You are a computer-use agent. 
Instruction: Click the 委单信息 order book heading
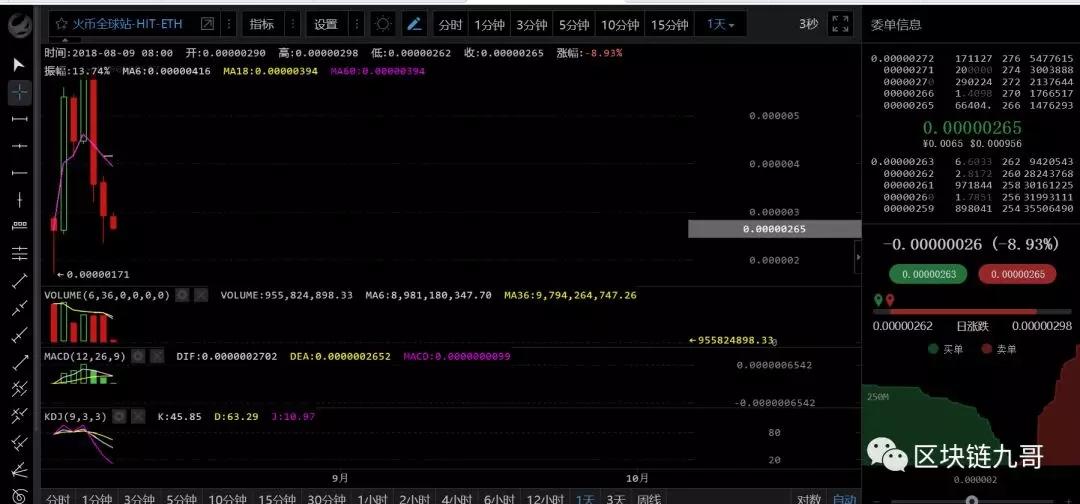pos(895,25)
